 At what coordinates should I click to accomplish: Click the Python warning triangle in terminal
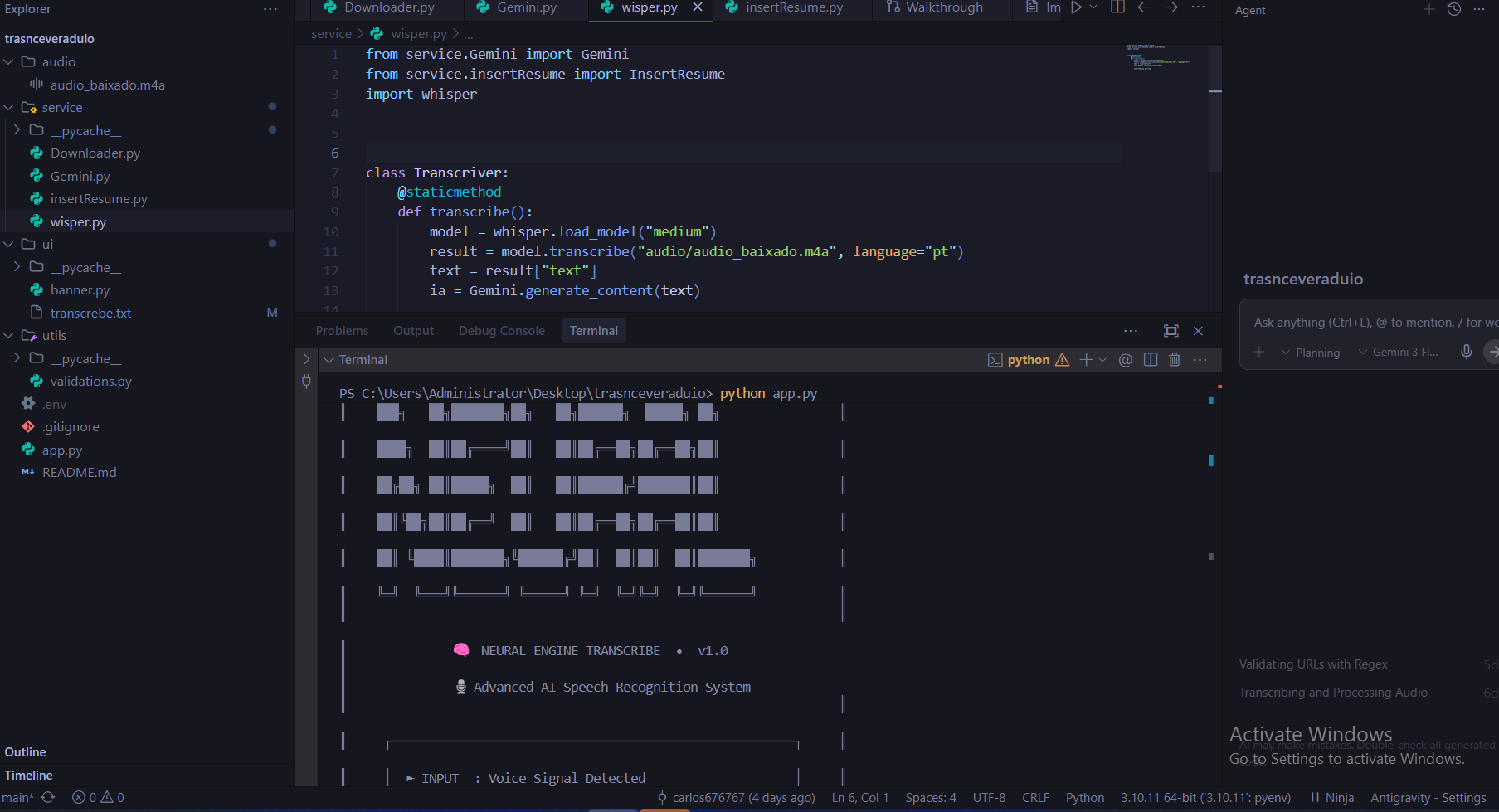tap(1063, 359)
